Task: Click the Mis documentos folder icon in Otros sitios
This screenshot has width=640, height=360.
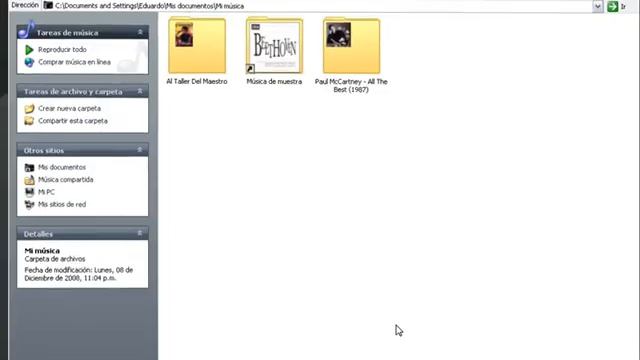Action: (29, 167)
